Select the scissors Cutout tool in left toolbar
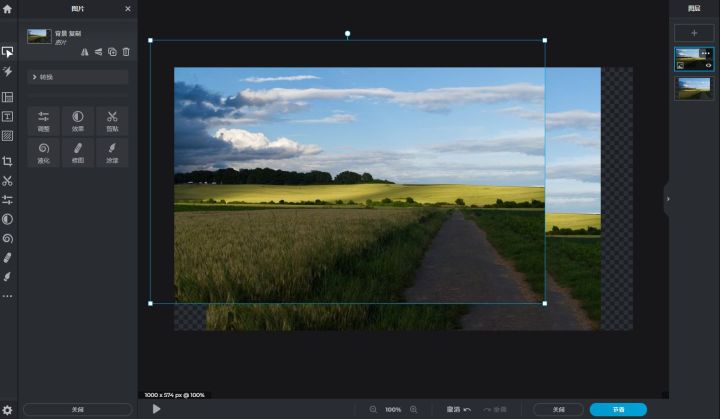720x419 pixels. click(7, 181)
